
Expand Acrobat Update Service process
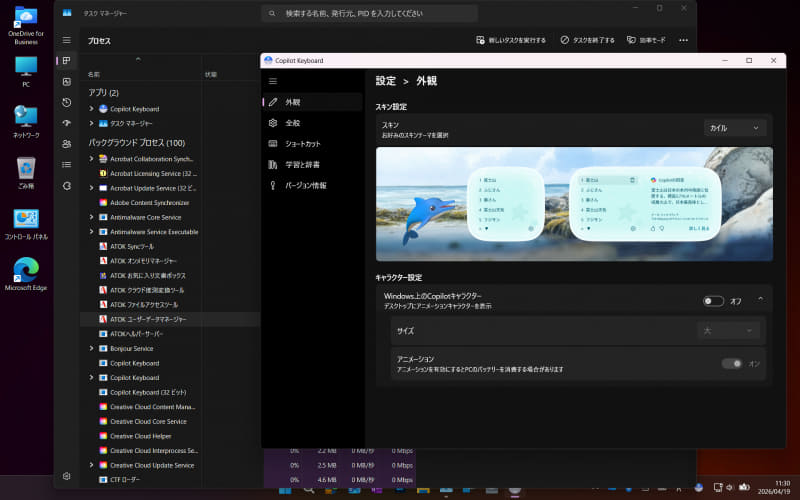pos(91,188)
